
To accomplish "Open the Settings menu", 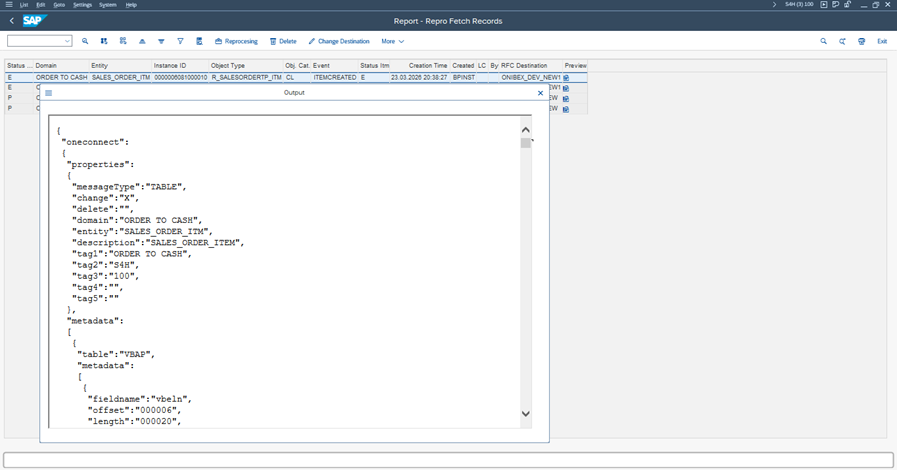I will [x=82, y=5].
